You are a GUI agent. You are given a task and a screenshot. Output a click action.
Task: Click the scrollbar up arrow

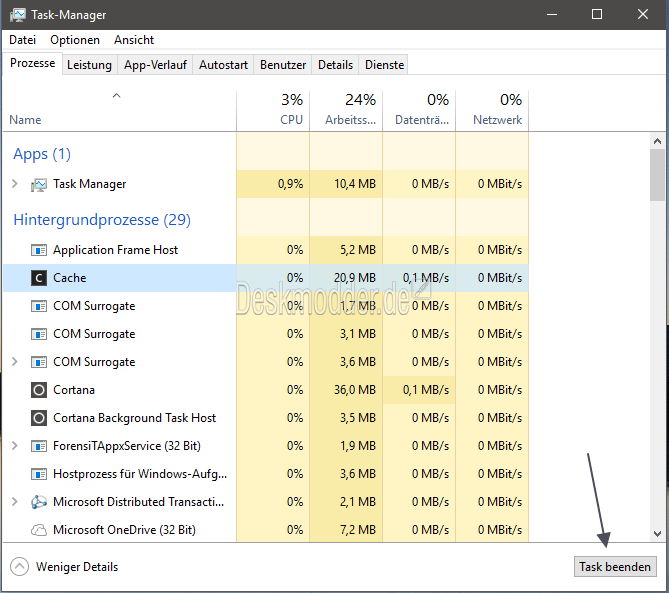[657, 141]
